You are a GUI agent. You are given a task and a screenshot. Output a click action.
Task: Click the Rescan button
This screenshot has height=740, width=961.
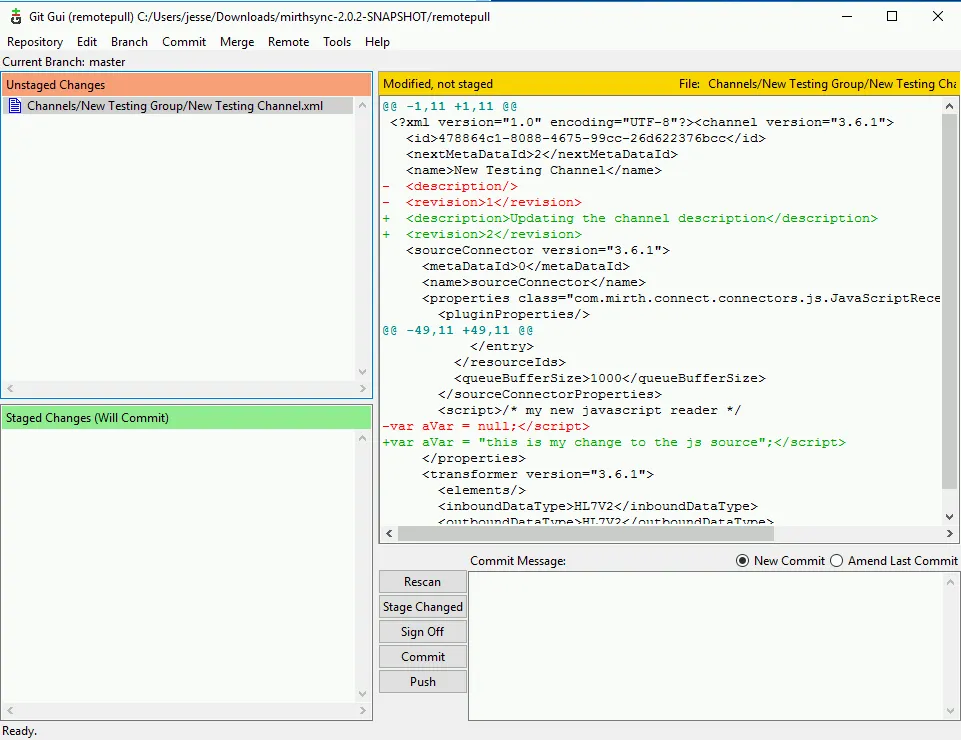(x=422, y=581)
